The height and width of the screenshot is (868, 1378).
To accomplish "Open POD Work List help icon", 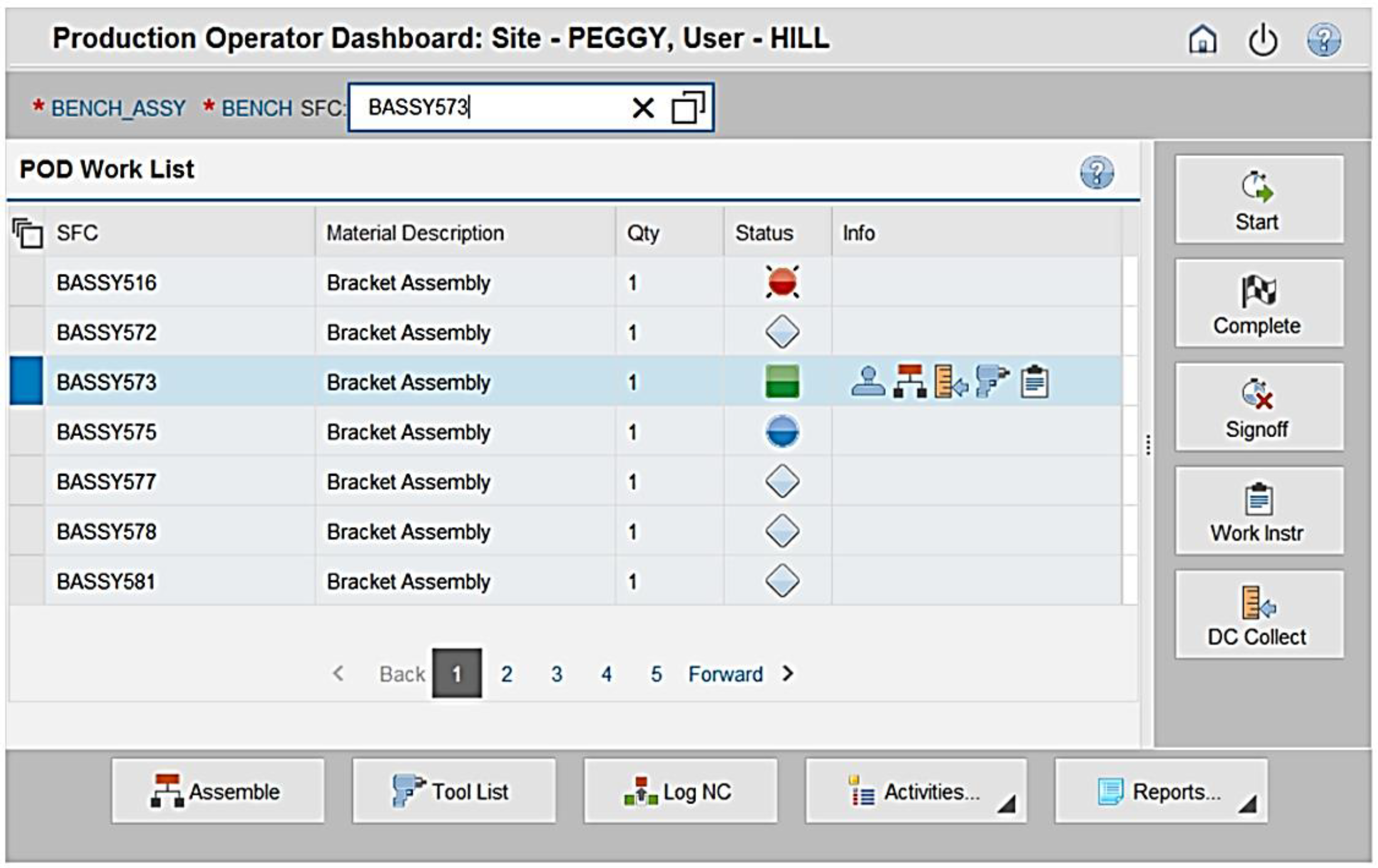I will click(x=1097, y=172).
